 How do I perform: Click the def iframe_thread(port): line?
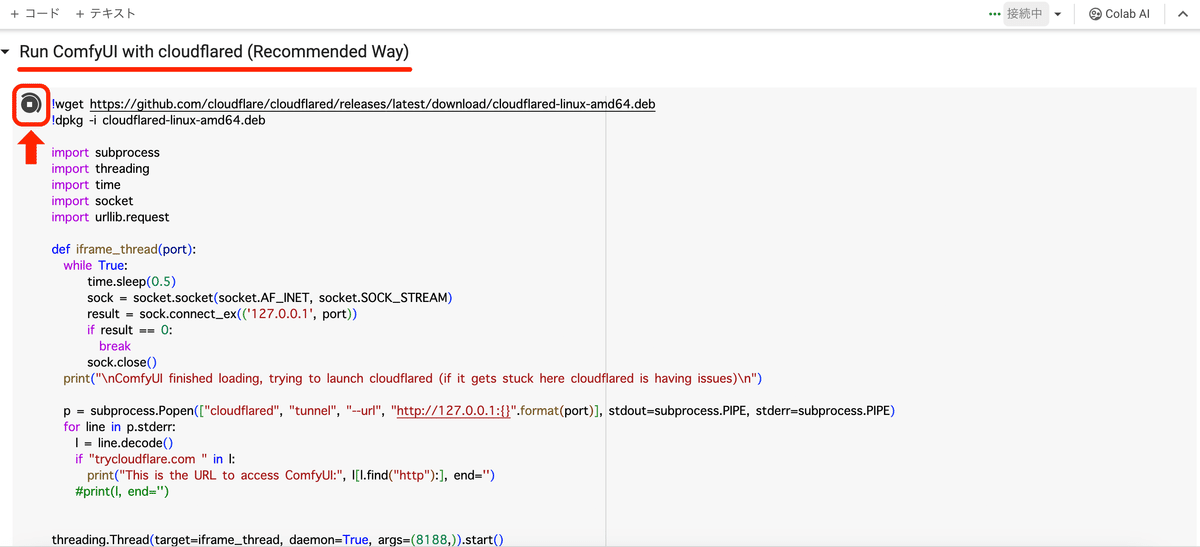click(x=124, y=249)
